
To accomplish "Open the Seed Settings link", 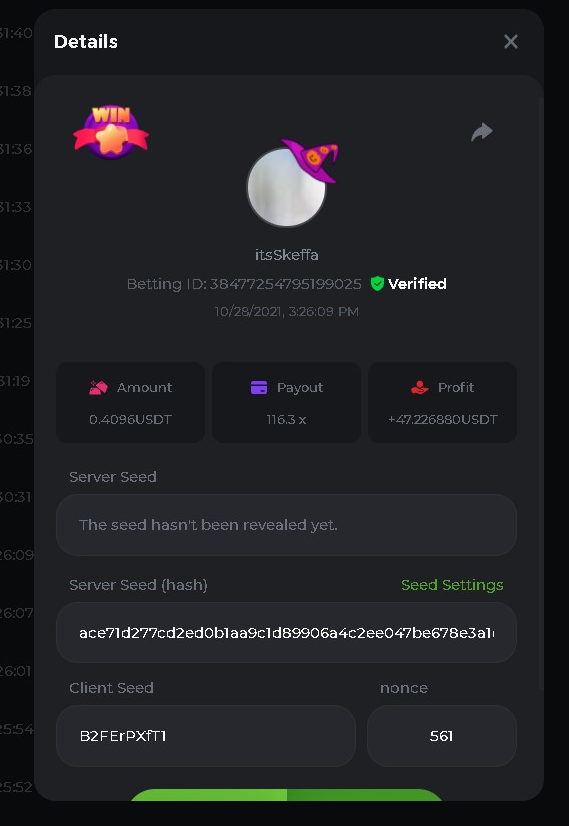I will tap(452, 585).
